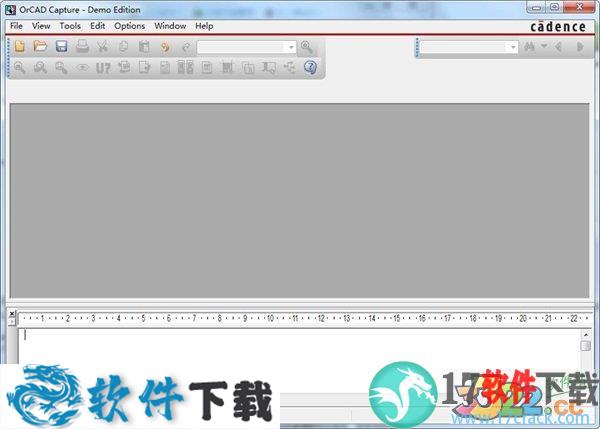The width and height of the screenshot is (600, 429).
Task: Click the Copy icon
Action: 123,46
